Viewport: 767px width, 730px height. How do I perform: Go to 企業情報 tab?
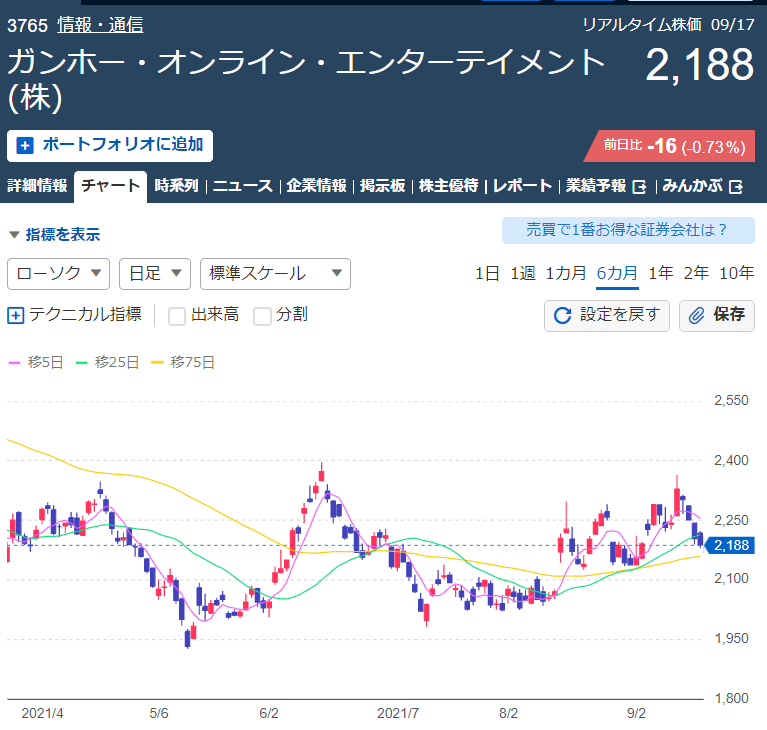click(x=316, y=186)
